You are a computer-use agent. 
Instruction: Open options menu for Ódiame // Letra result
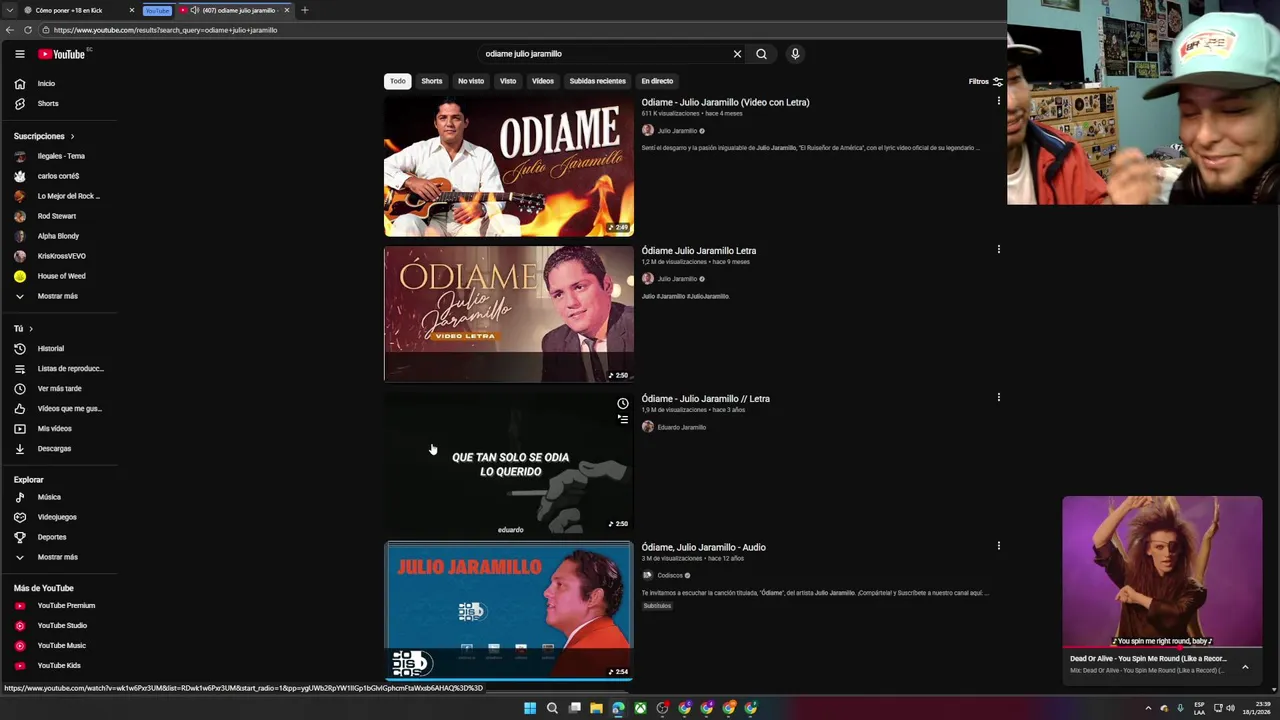click(x=998, y=397)
